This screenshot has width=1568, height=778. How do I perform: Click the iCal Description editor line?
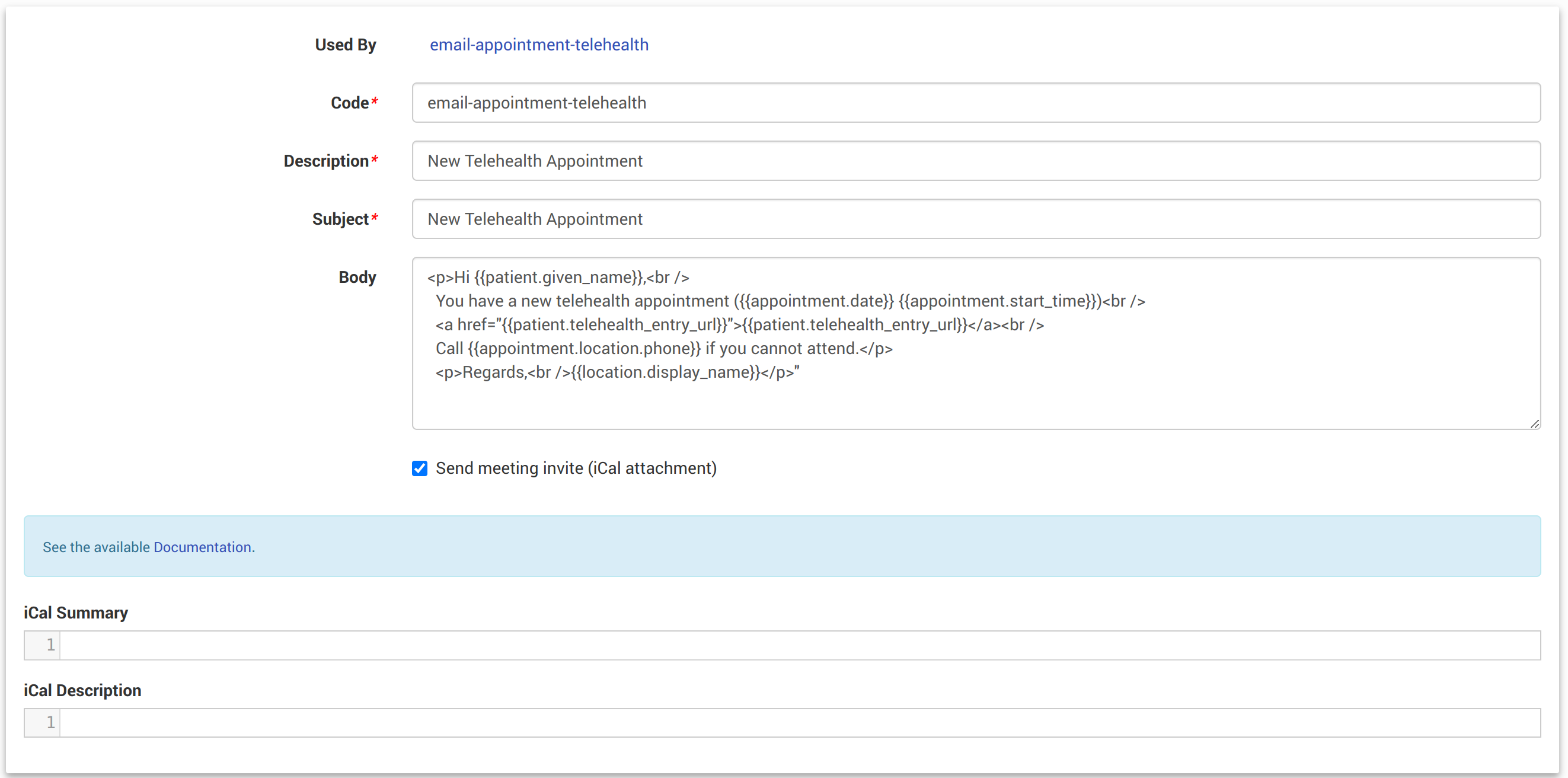[799, 723]
